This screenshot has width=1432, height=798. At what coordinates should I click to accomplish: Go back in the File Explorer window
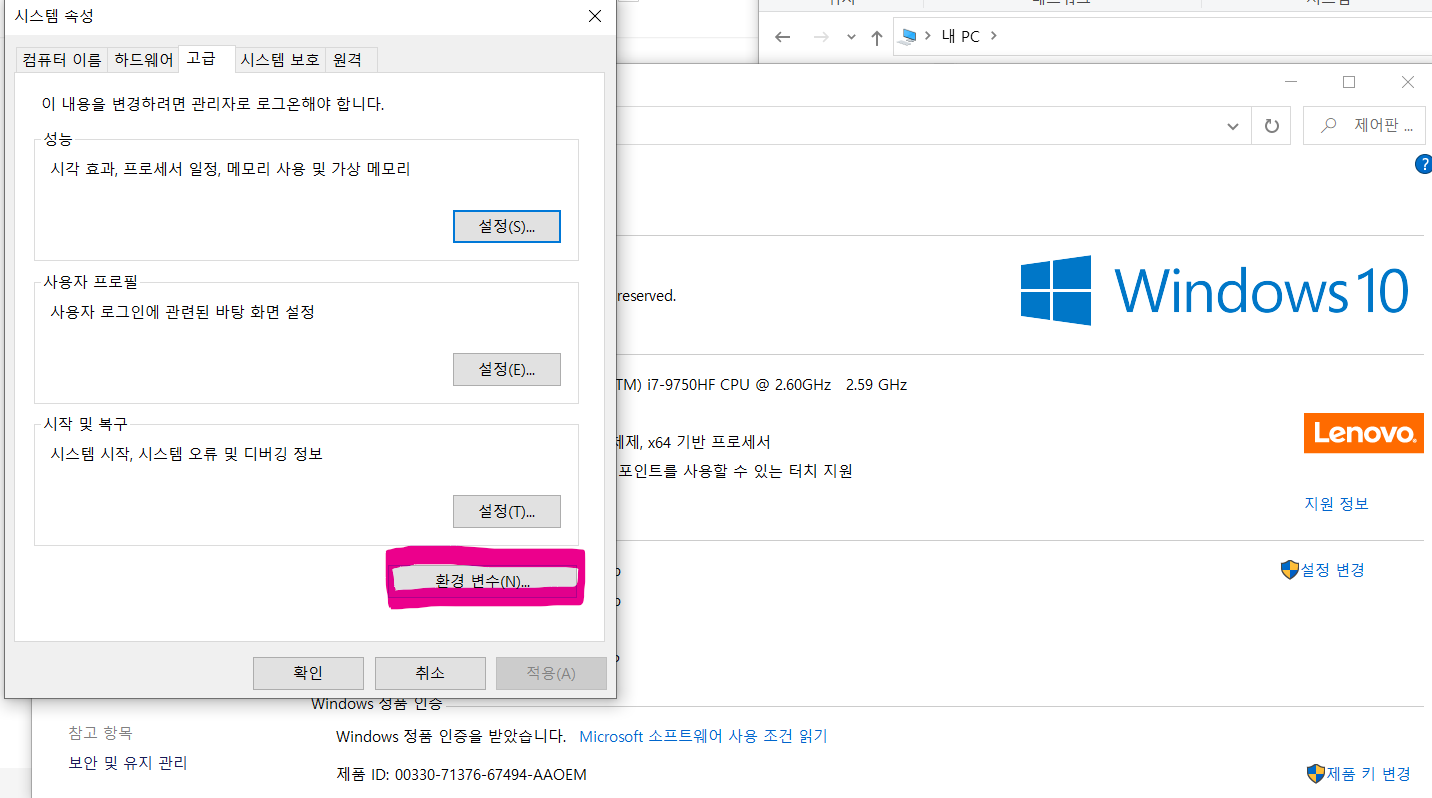tap(783, 37)
